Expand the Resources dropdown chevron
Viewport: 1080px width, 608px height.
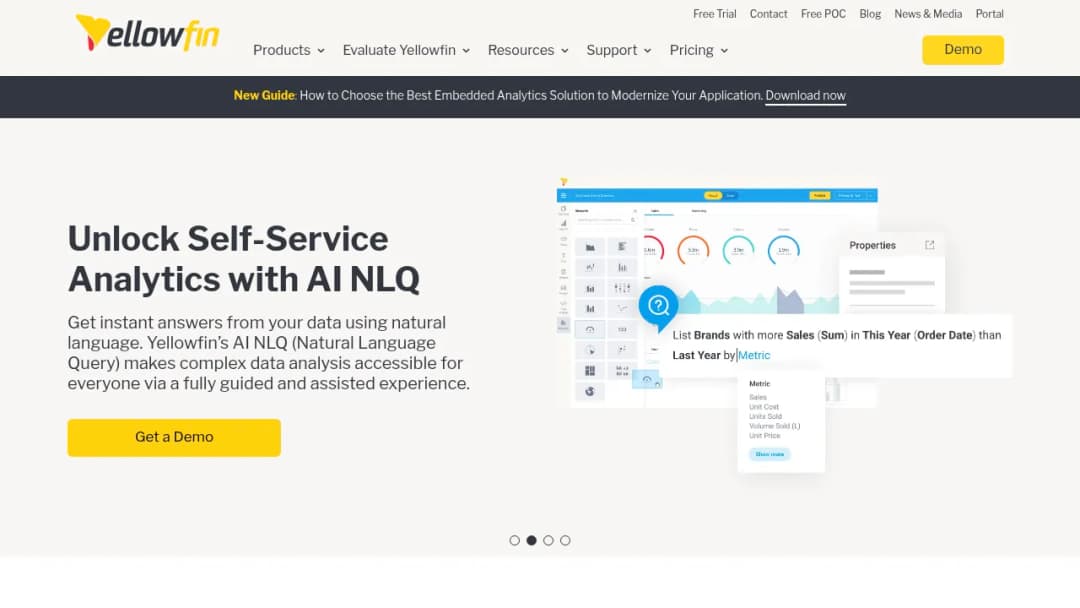[565, 51]
